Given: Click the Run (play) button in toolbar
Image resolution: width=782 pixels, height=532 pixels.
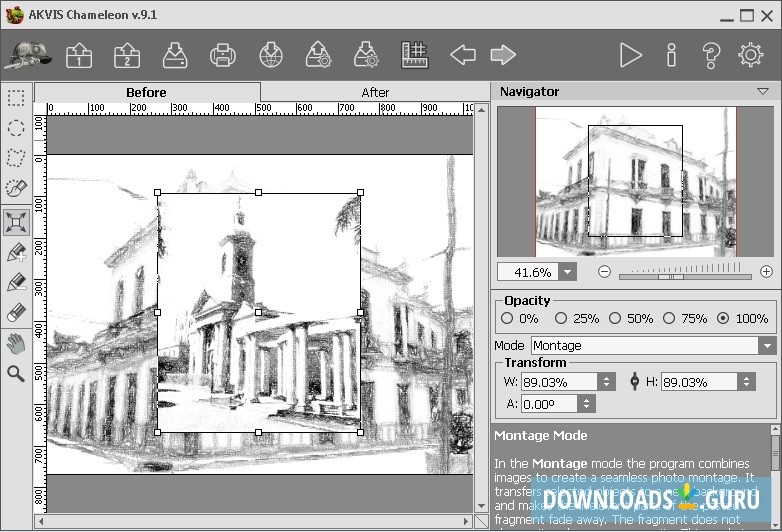Looking at the screenshot, I should pyautogui.click(x=630, y=55).
